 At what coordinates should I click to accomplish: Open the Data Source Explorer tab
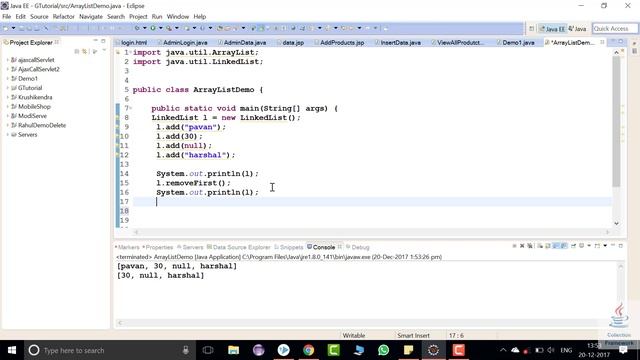click(238, 247)
